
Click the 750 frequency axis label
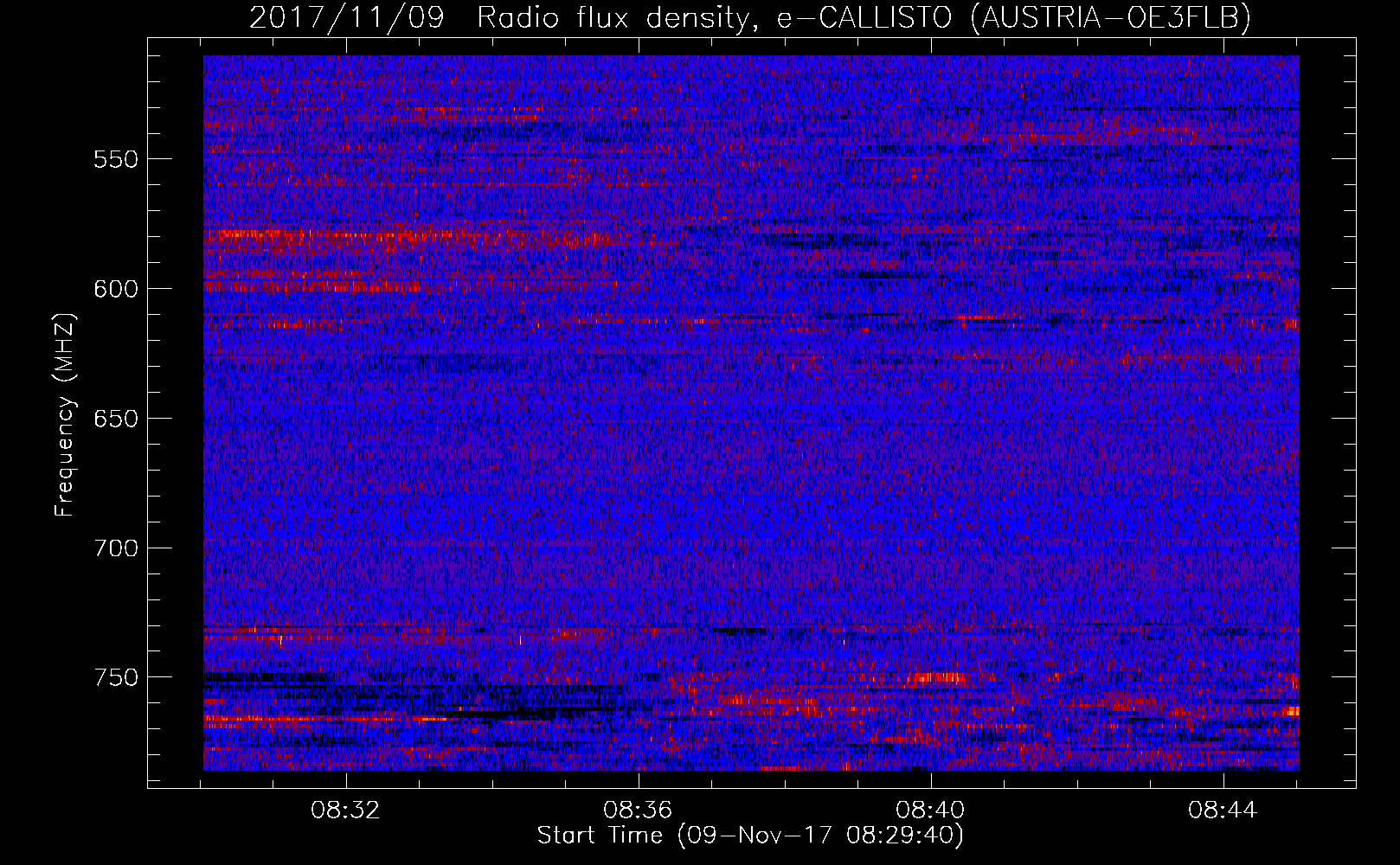[x=116, y=677]
